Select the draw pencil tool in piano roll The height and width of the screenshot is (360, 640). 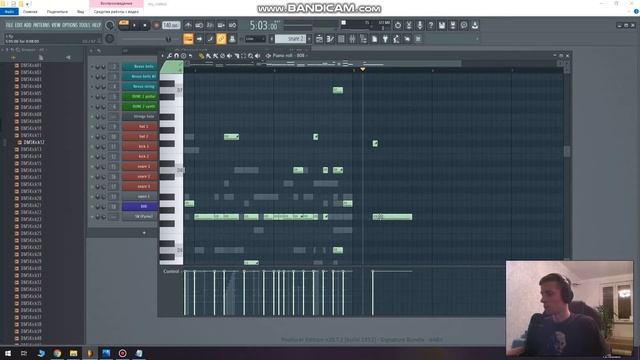click(x=201, y=56)
